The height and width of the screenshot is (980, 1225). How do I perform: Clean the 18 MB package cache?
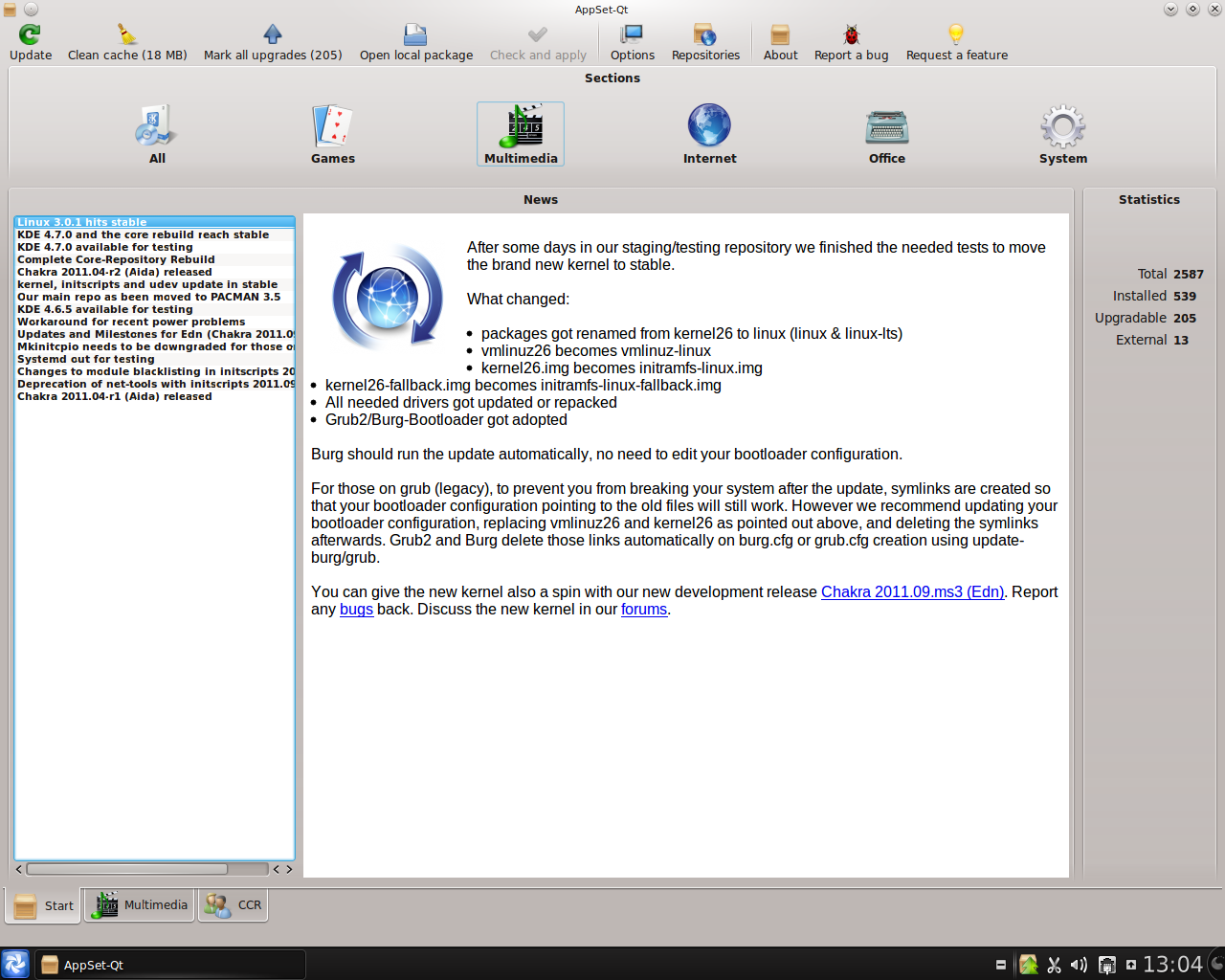[x=127, y=43]
